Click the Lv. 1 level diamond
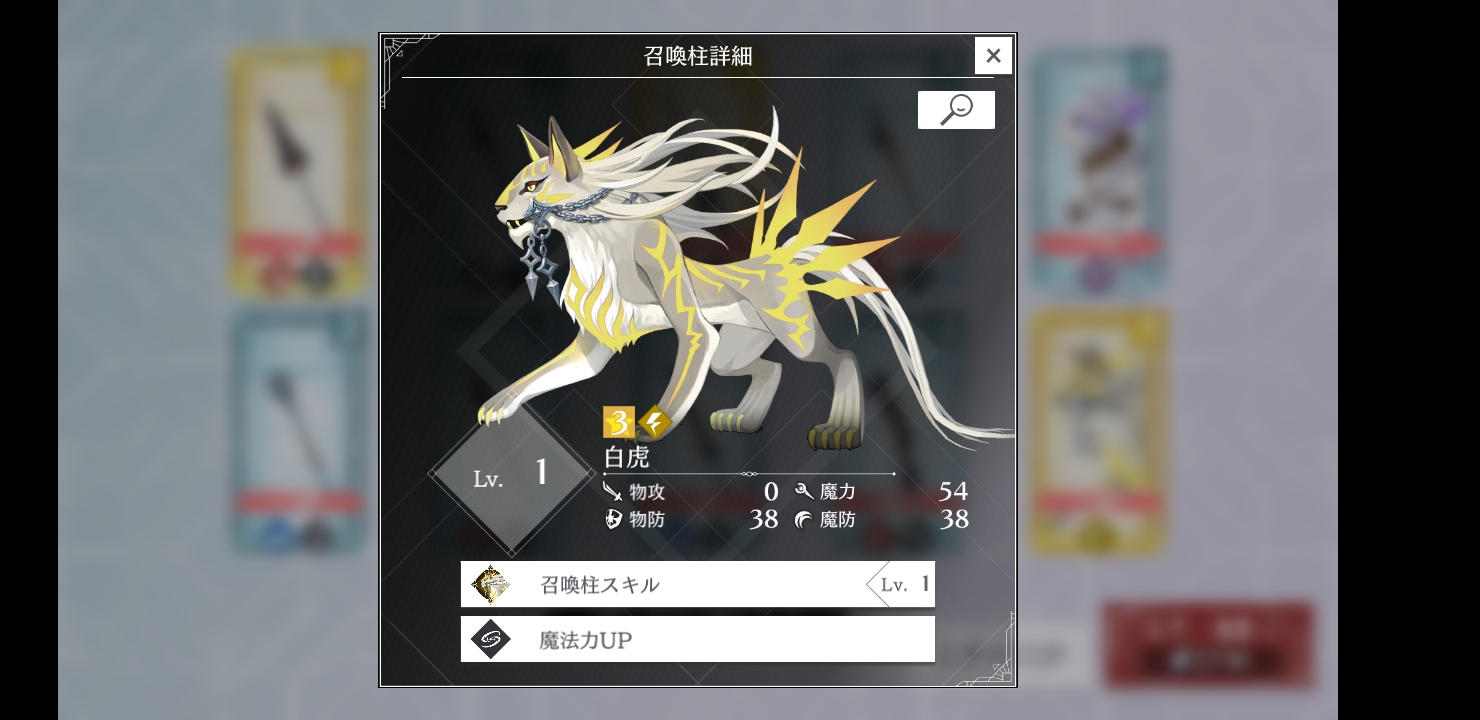Image resolution: width=1480 pixels, height=720 pixels. pyautogui.click(x=513, y=474)
